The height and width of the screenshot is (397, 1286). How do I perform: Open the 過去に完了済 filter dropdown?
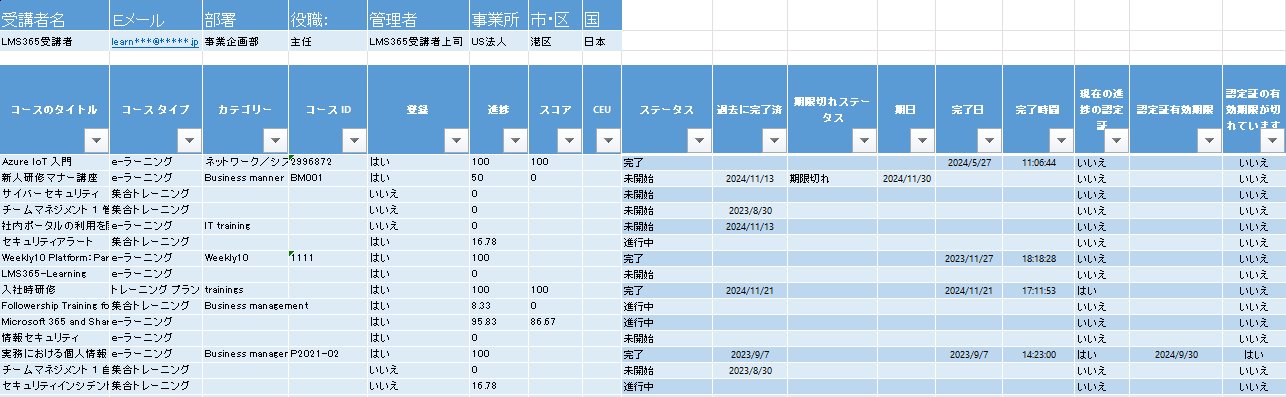tap(774, 140)
